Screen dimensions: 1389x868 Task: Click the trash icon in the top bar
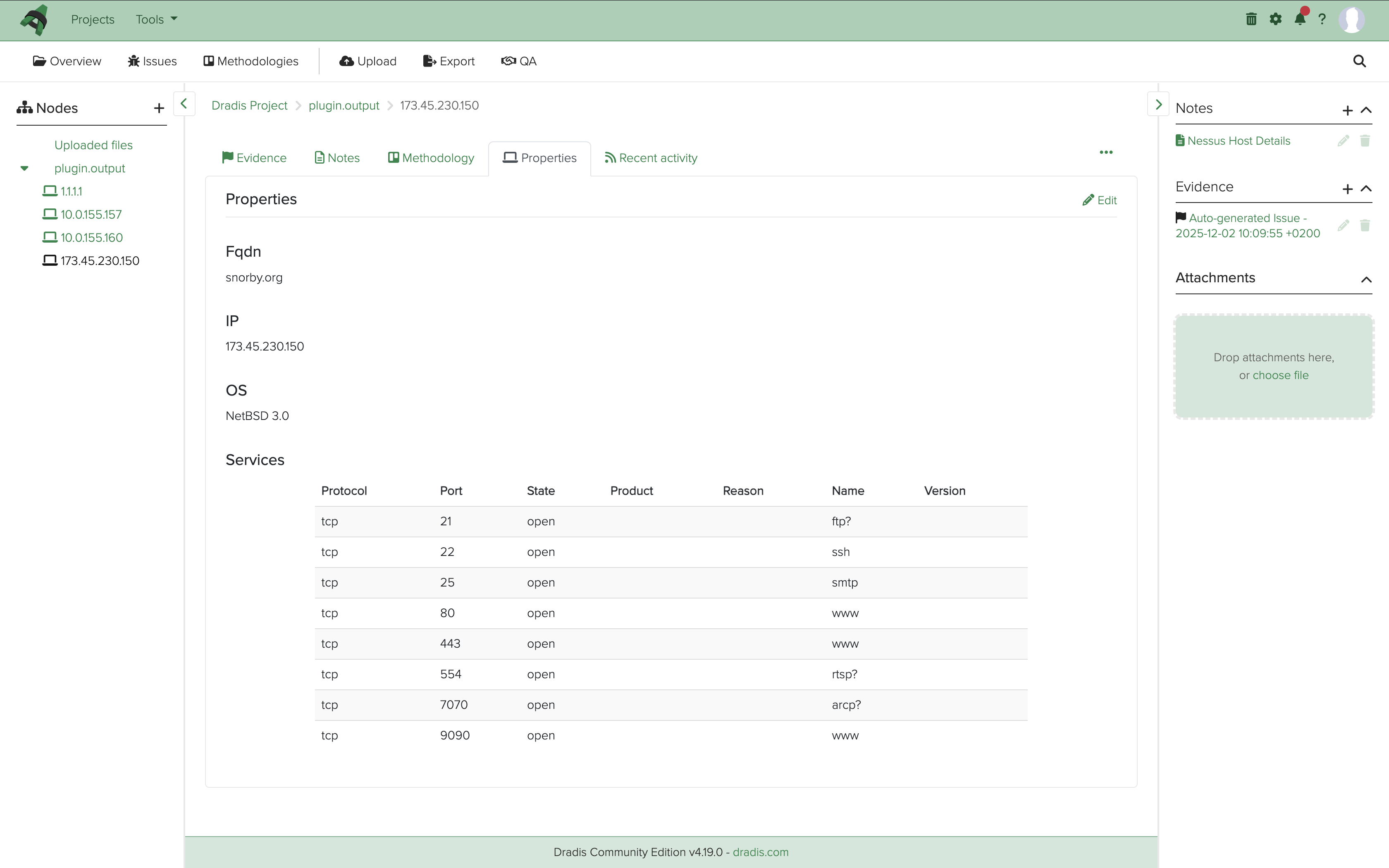click(x=1251, y=19)
